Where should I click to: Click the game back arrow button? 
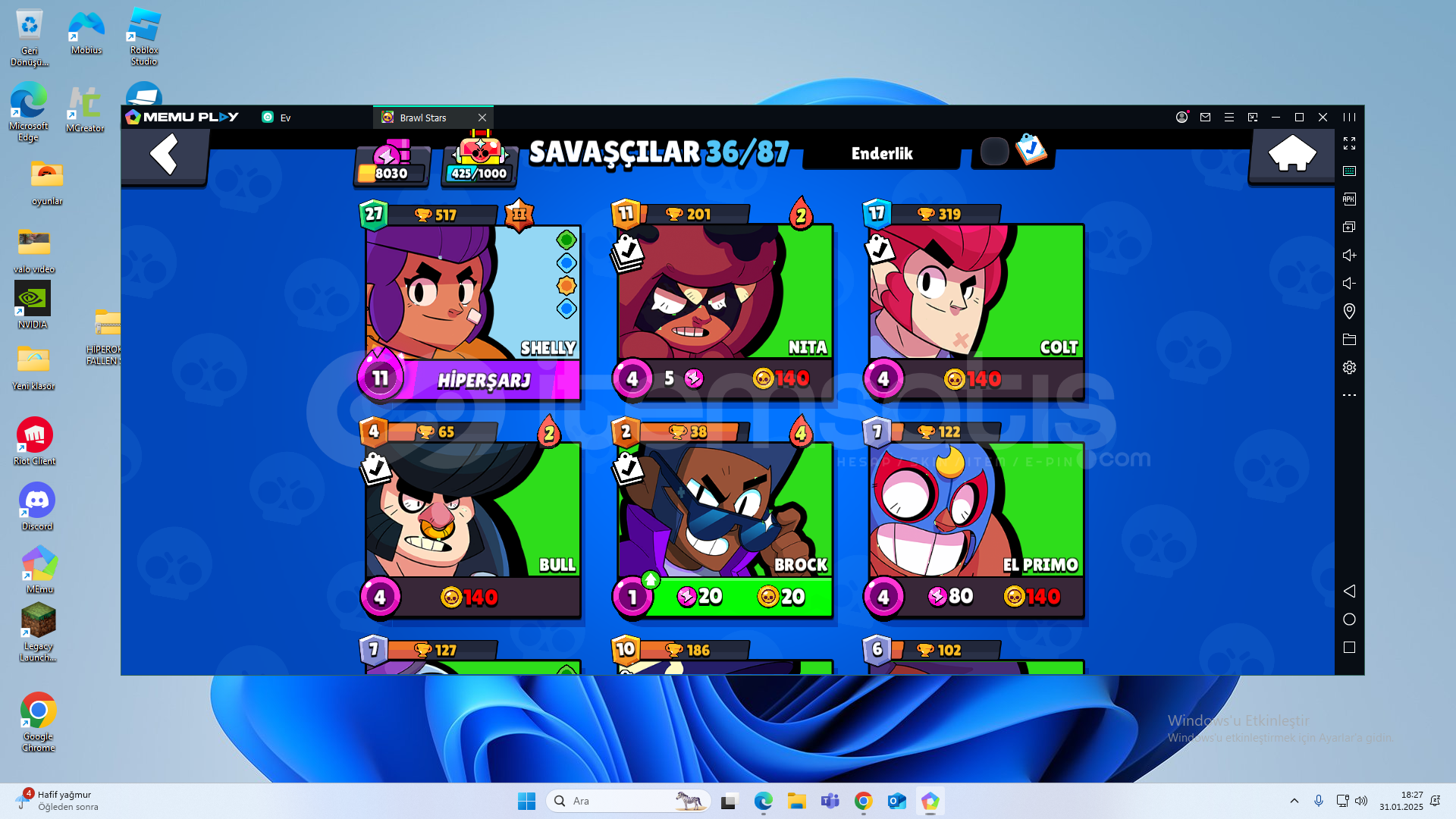(x=165, y=155)
